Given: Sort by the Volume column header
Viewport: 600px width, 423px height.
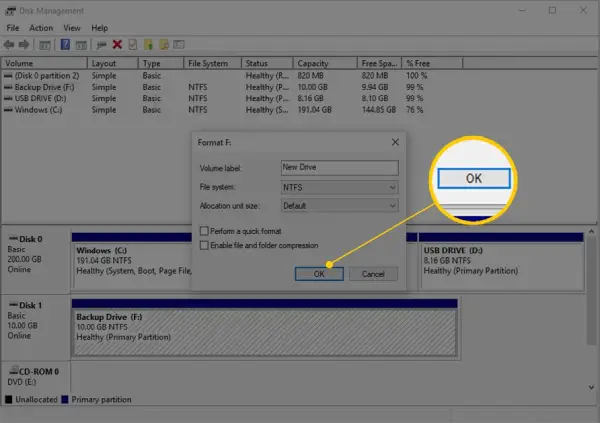Looking at the screenshot, I should click(44, 64).
